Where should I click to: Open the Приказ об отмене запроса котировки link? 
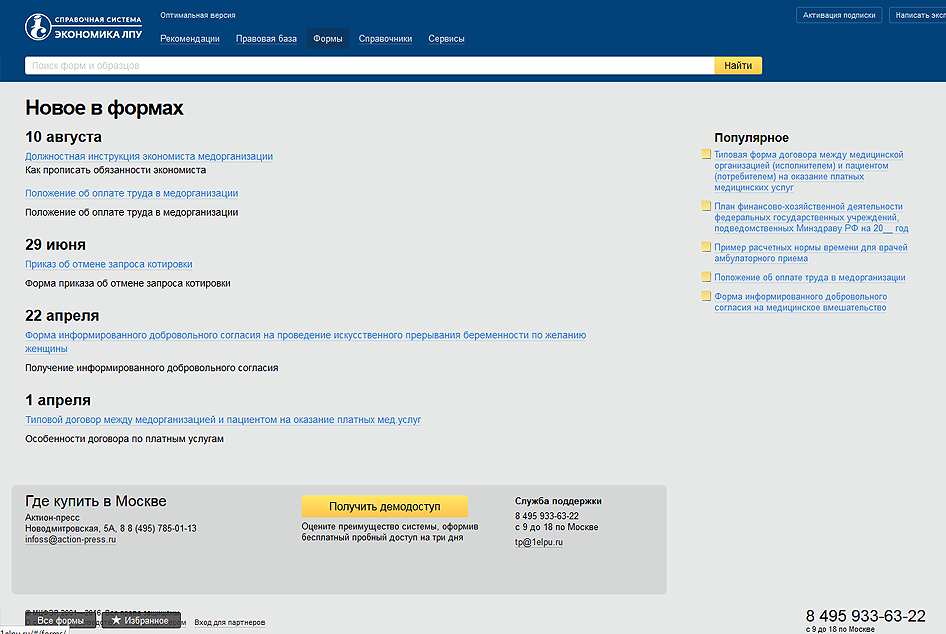[109, 265]
